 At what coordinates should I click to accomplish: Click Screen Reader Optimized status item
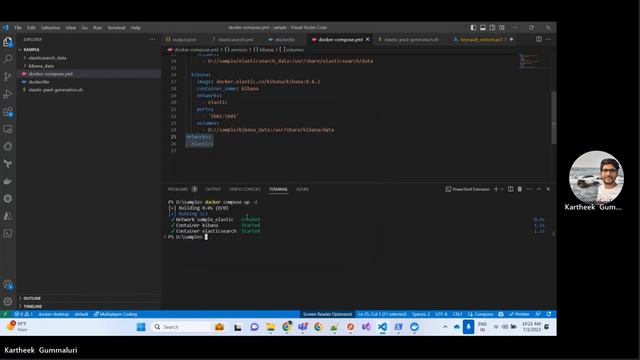tap(327, 314)
